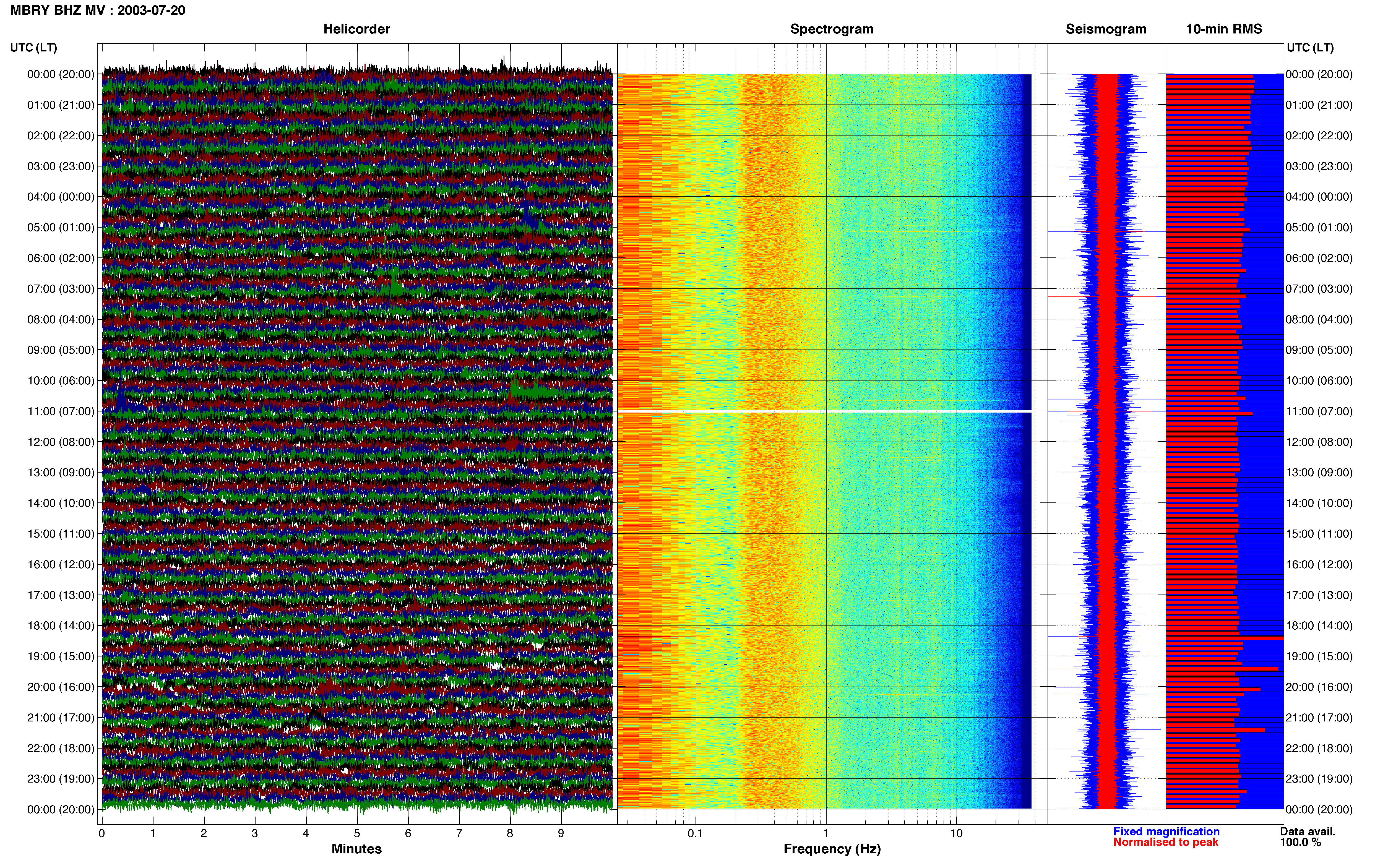Viewport: 1388px width, 868px height.
Task: Click the frequency tick label '10'
Action: [956, 833]
